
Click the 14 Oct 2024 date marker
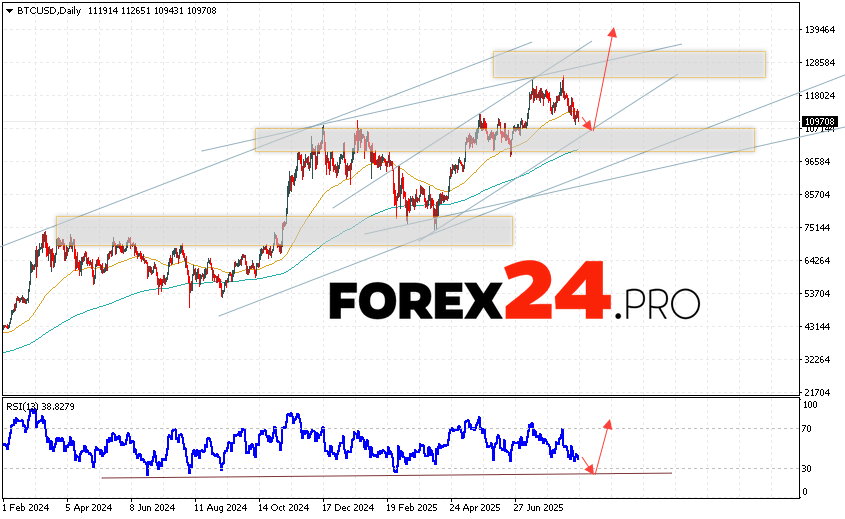coord(285,508)
